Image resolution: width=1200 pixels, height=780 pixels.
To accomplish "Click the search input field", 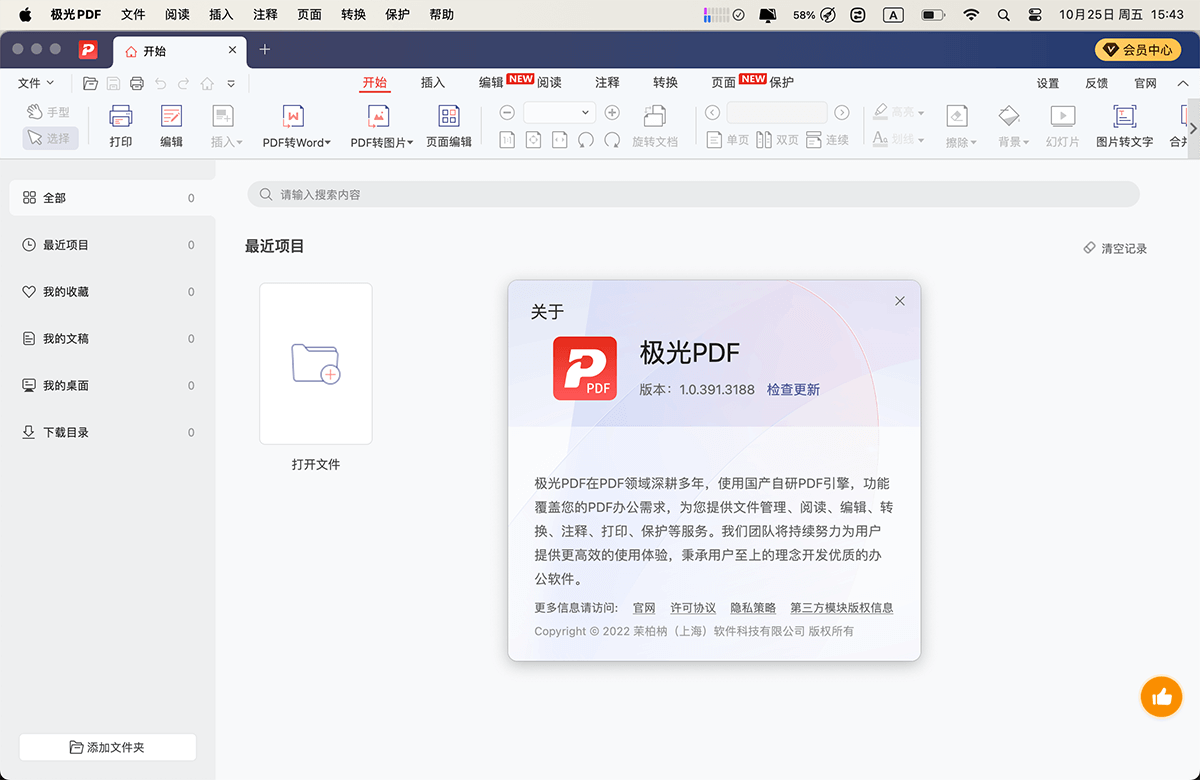I will (693, 194).
